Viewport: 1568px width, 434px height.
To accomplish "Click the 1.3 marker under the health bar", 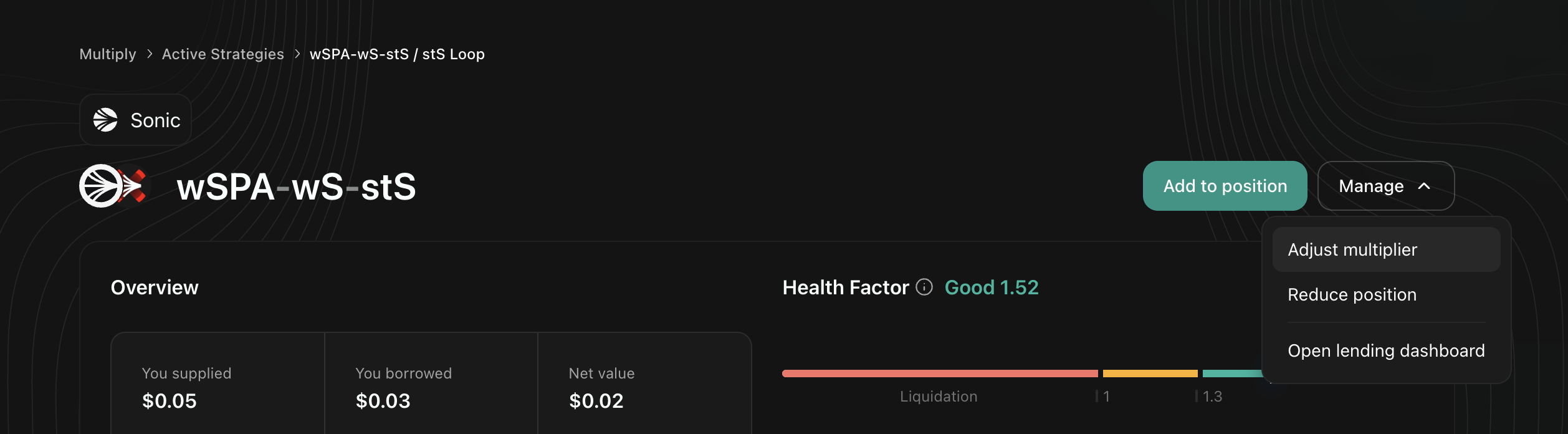I will click(x=1212, y=397).
